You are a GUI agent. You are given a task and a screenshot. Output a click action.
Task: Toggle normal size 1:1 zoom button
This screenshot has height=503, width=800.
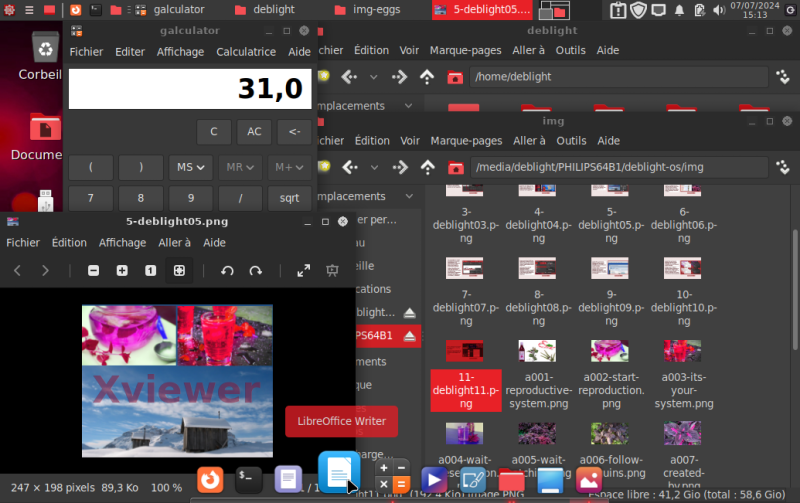tap(150, 271)
